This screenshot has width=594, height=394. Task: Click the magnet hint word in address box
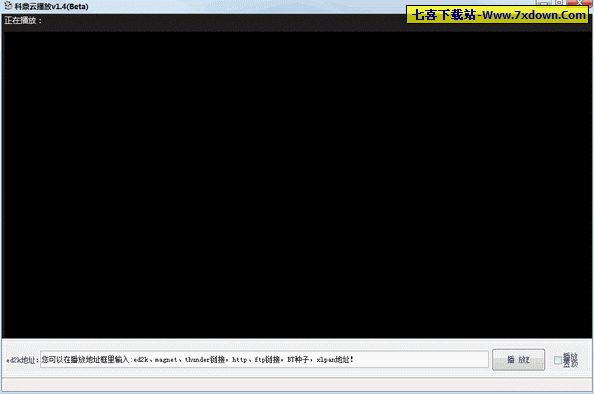(x=166, y=360)
